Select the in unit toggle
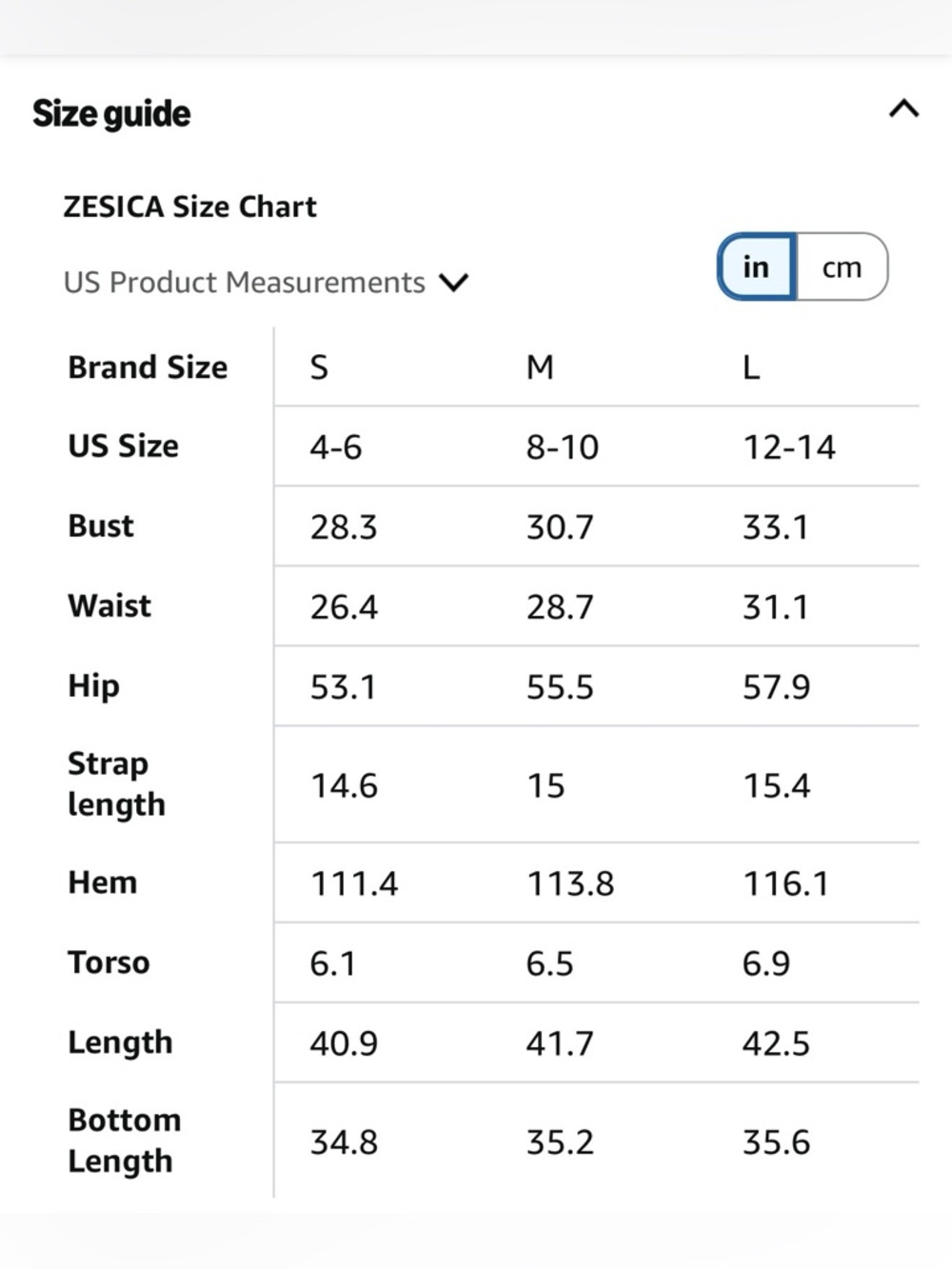This screenshot has width=952, height=1269. (757, 268)
